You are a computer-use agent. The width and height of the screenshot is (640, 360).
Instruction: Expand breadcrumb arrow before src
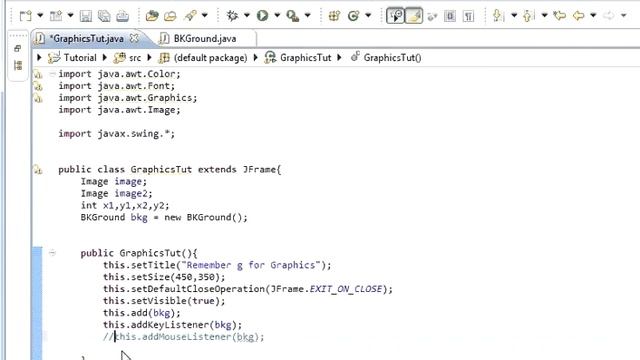(104, 58)
